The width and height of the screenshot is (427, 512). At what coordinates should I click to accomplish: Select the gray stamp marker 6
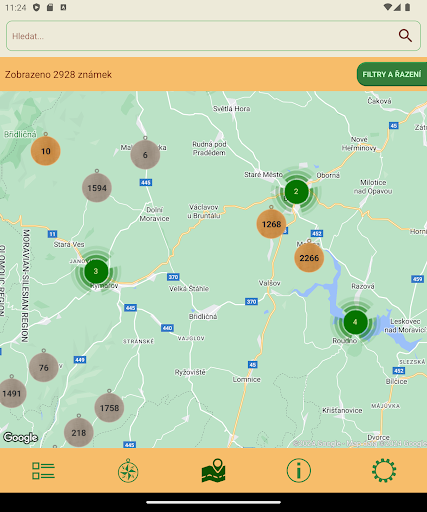pos(145,154)
